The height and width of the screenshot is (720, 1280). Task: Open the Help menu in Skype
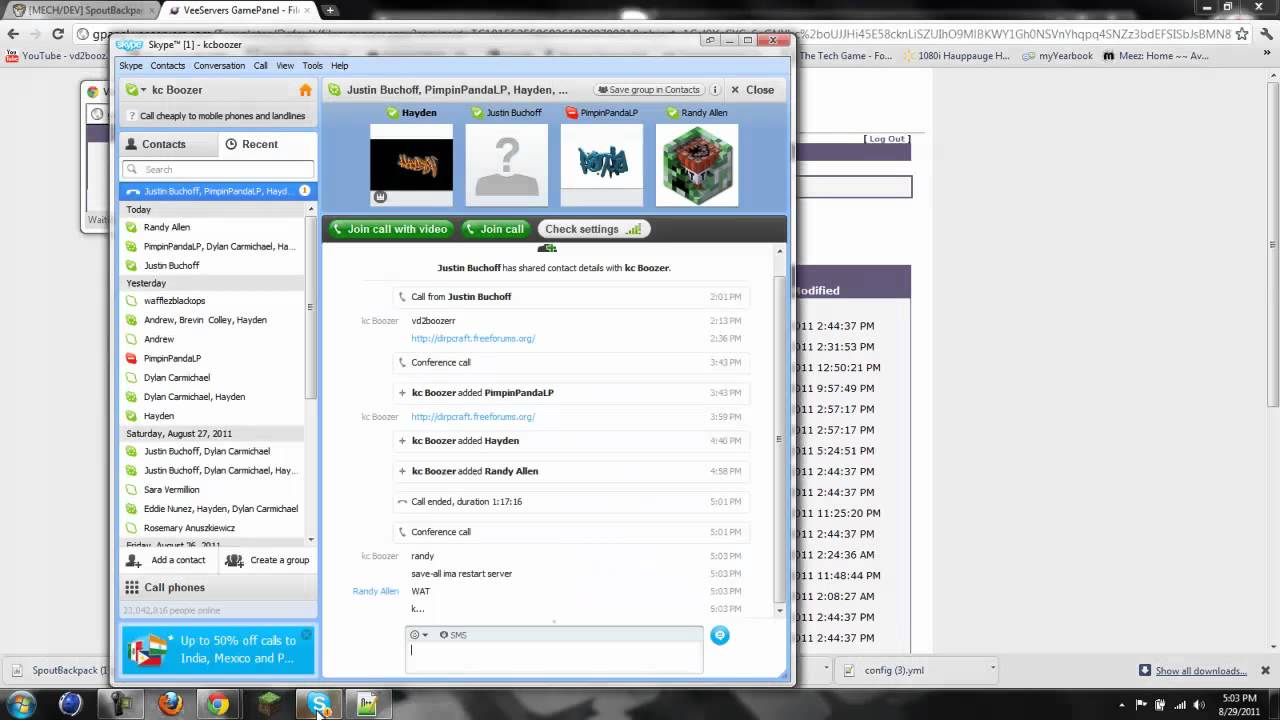(340, 66)
